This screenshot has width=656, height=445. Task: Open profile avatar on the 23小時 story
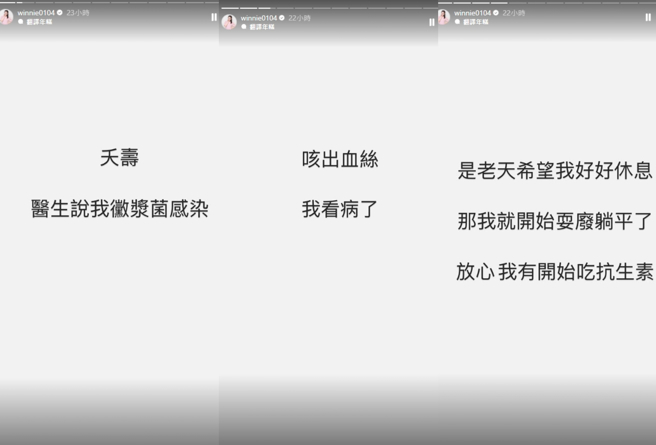[x=6, y=17]
